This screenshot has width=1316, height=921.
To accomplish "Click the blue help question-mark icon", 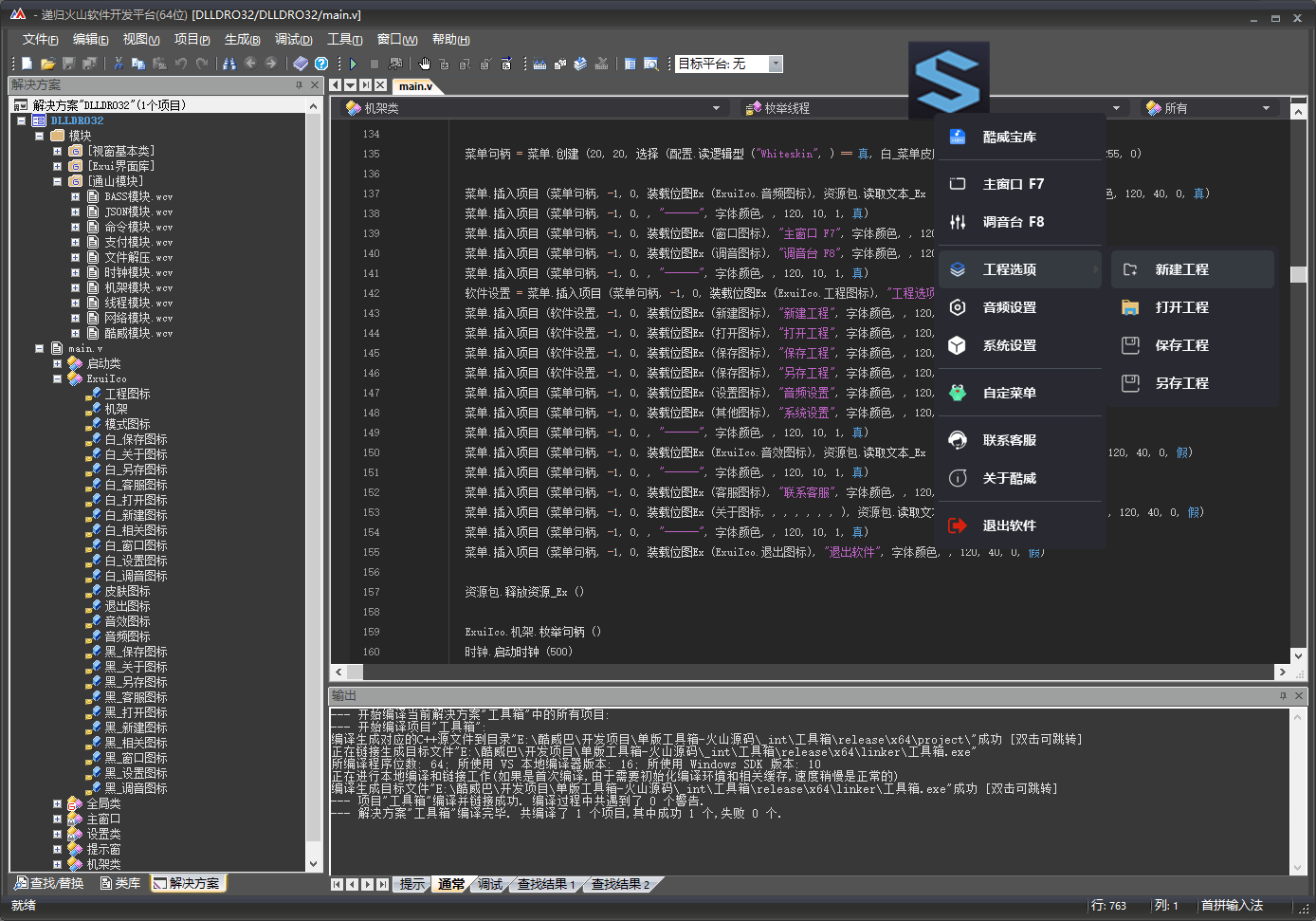I will pos(321,64).
